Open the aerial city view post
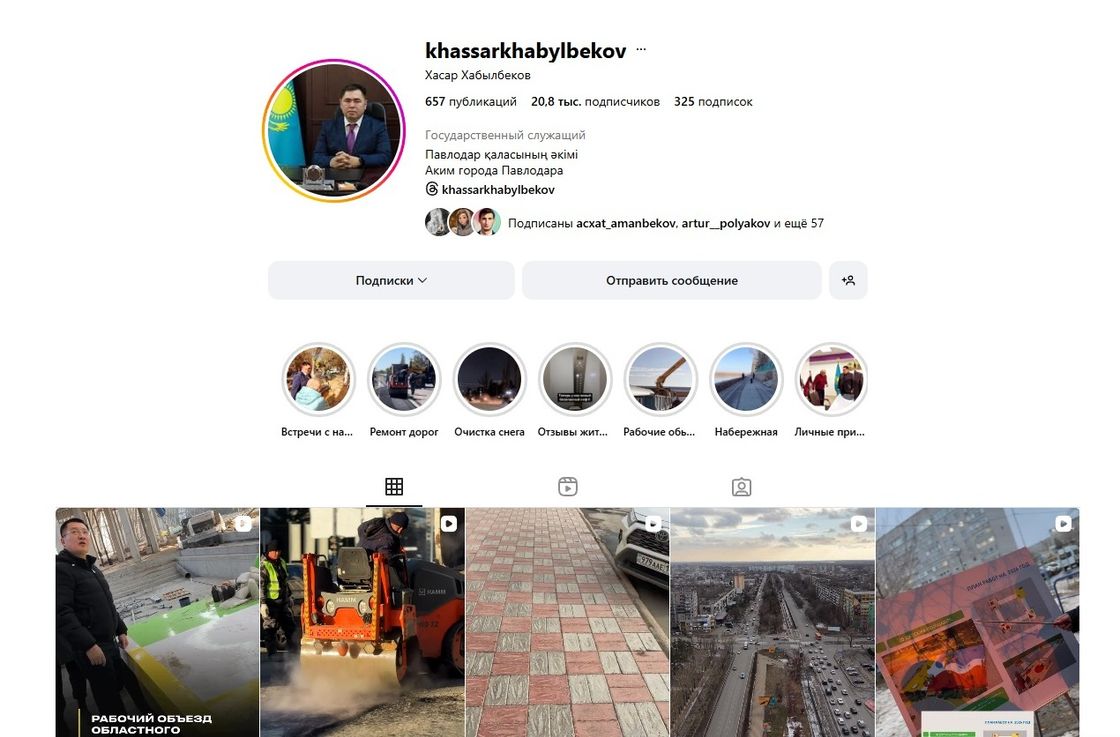The width and height of the screenshot is (1120, 737). (772, 622)
